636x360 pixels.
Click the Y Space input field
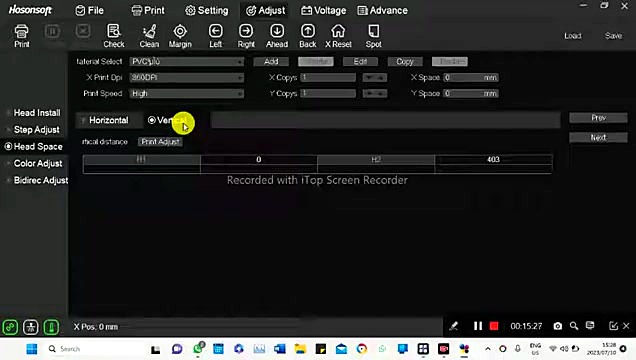pos(471,94)
